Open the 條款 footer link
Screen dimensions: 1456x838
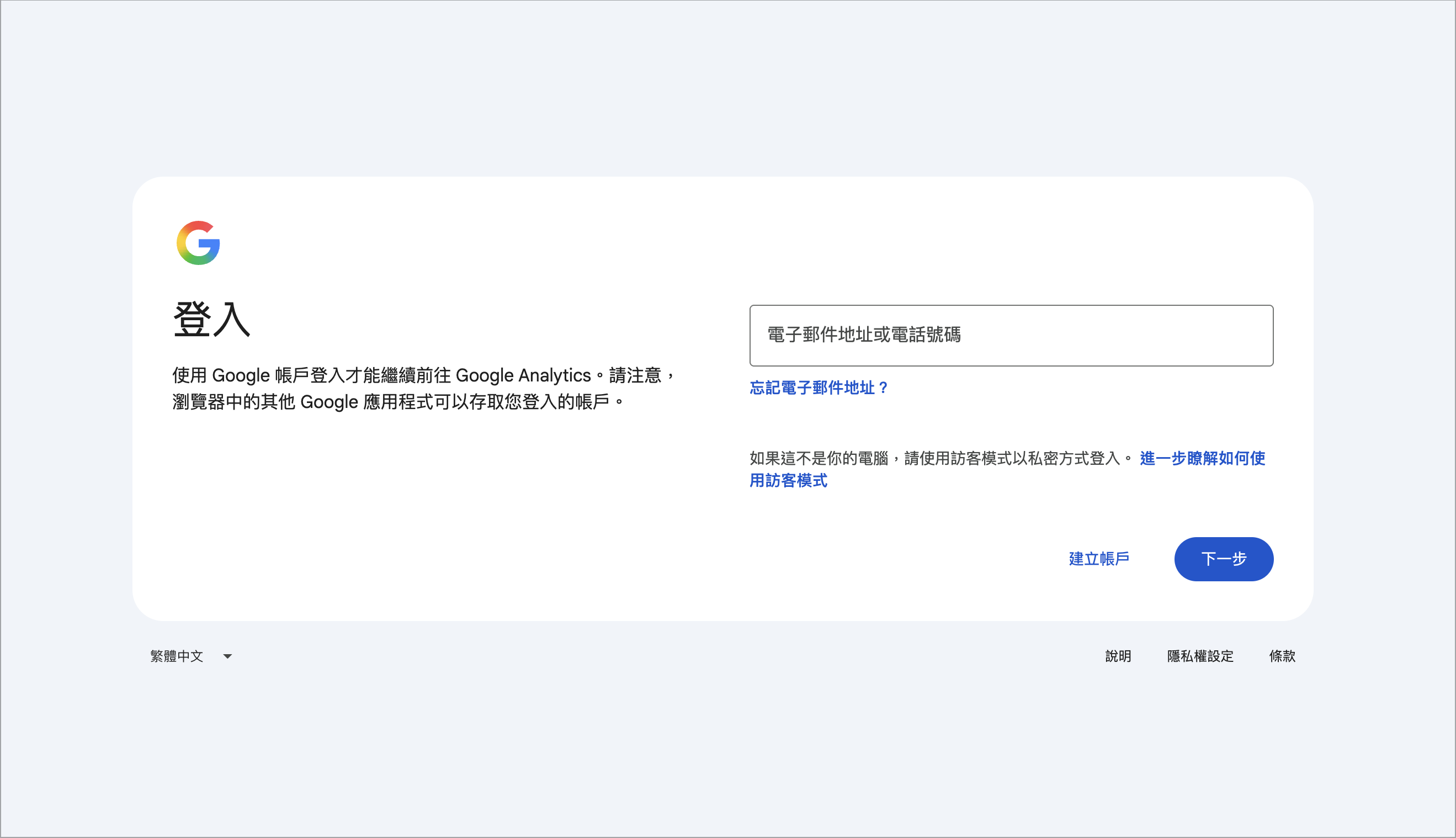[1282, 656]
